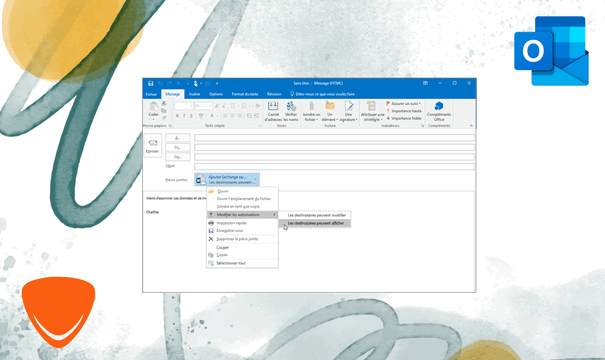Select Modifier les autorisations menu entry

tap(243, 215)
